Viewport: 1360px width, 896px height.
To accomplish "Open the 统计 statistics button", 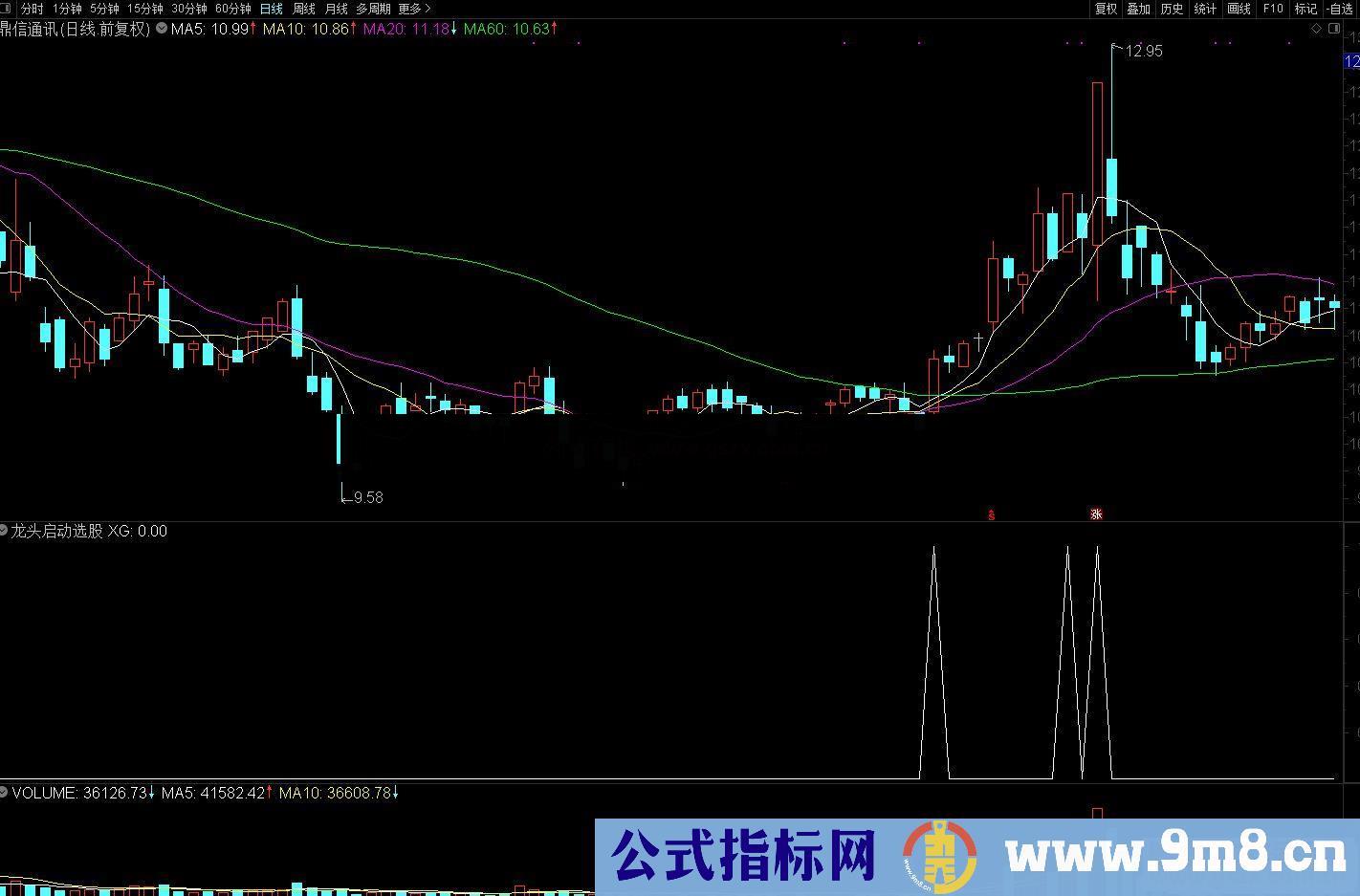I will [1205, 9].
